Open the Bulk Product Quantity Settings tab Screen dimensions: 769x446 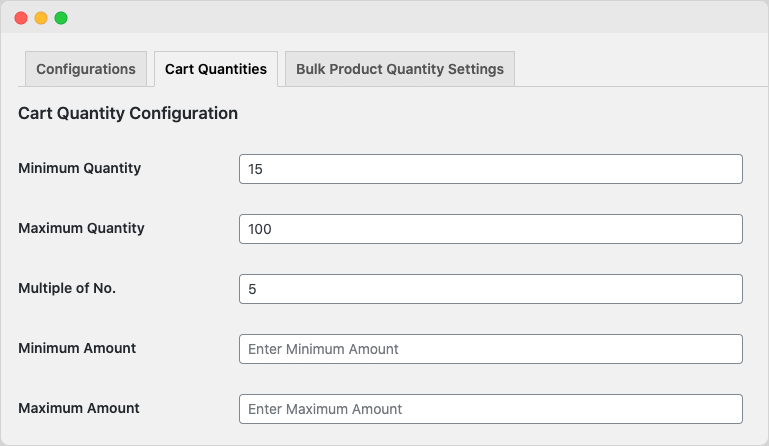pyautogui.click(x=400, y=69)
